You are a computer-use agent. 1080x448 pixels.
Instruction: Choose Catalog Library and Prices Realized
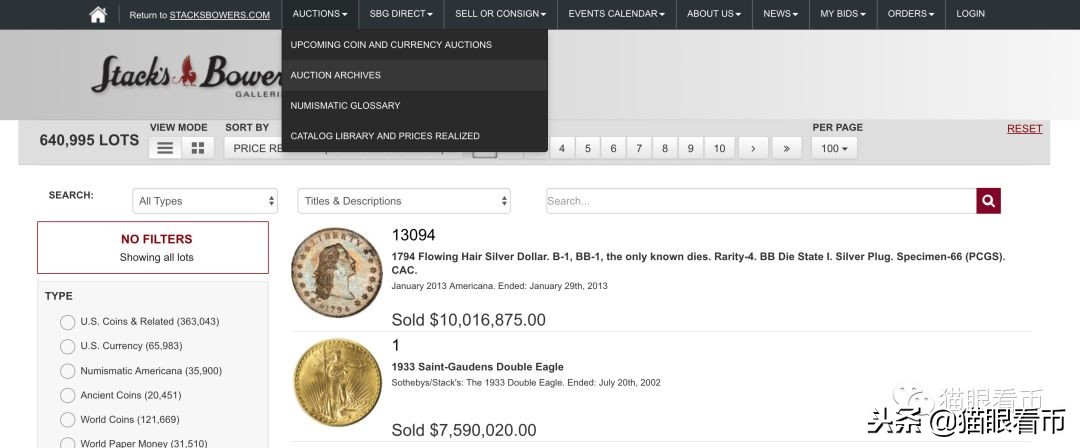point(415,136)
